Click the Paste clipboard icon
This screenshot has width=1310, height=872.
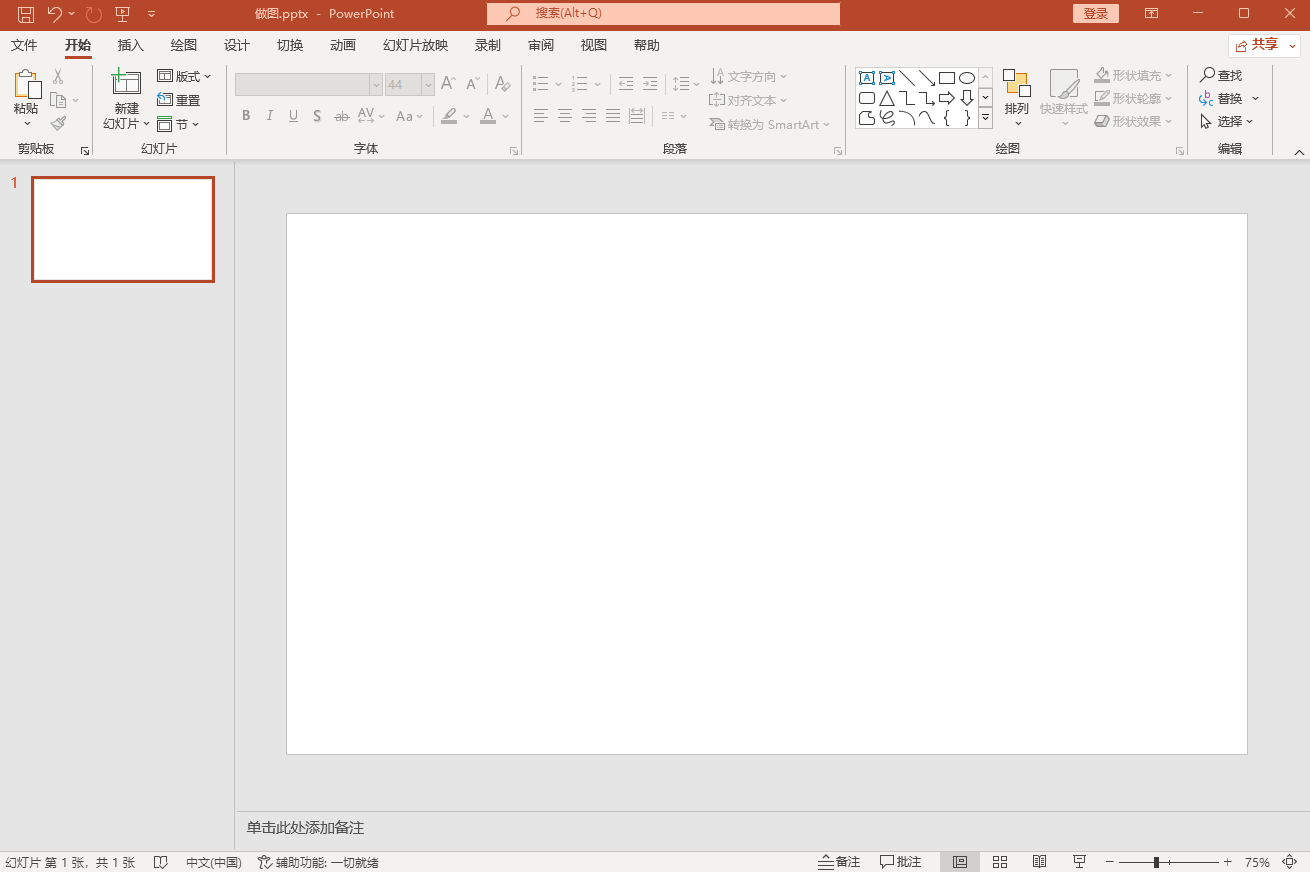click(26, 85)
